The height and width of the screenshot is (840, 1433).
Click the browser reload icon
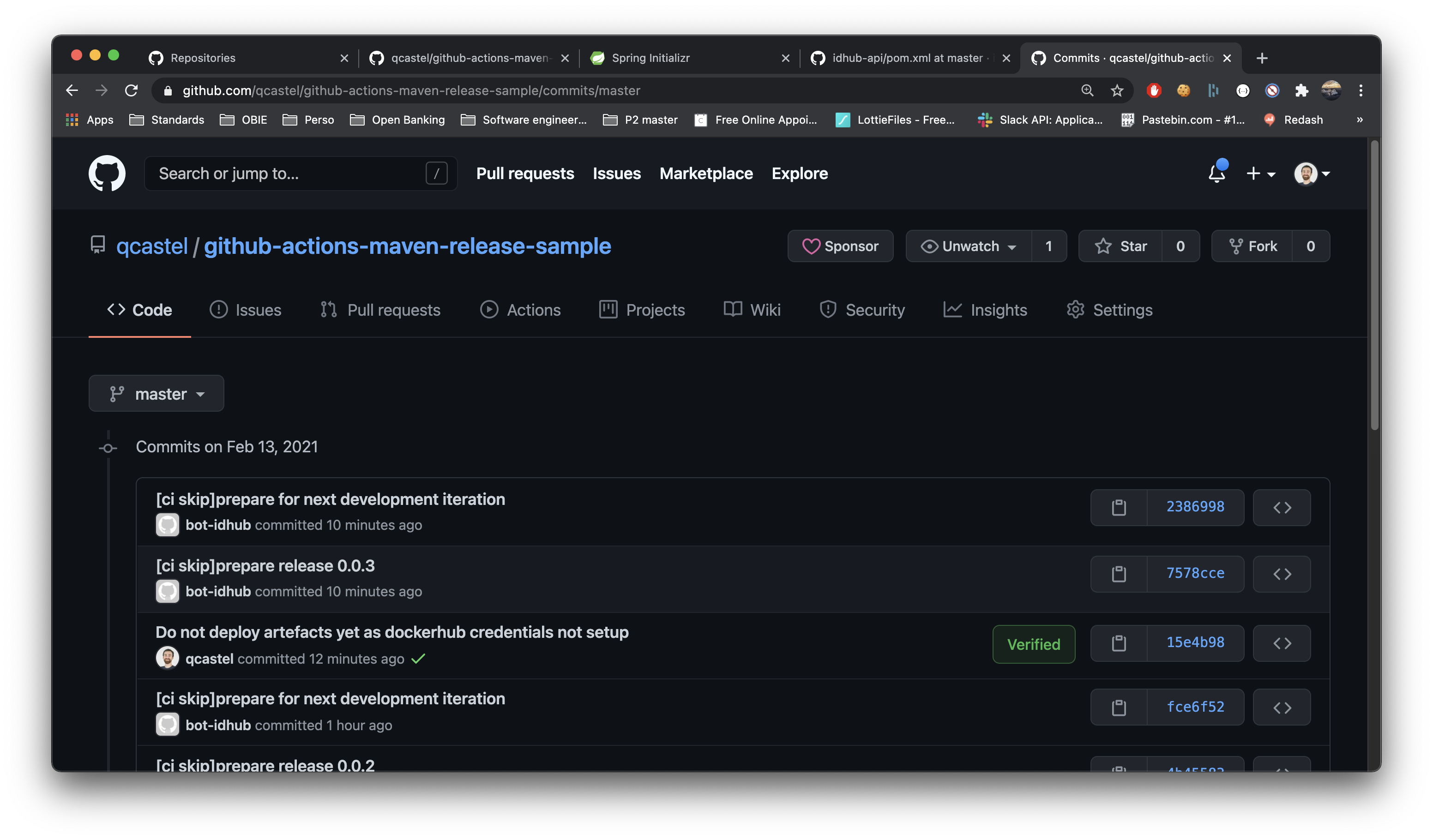click(132, 90)
